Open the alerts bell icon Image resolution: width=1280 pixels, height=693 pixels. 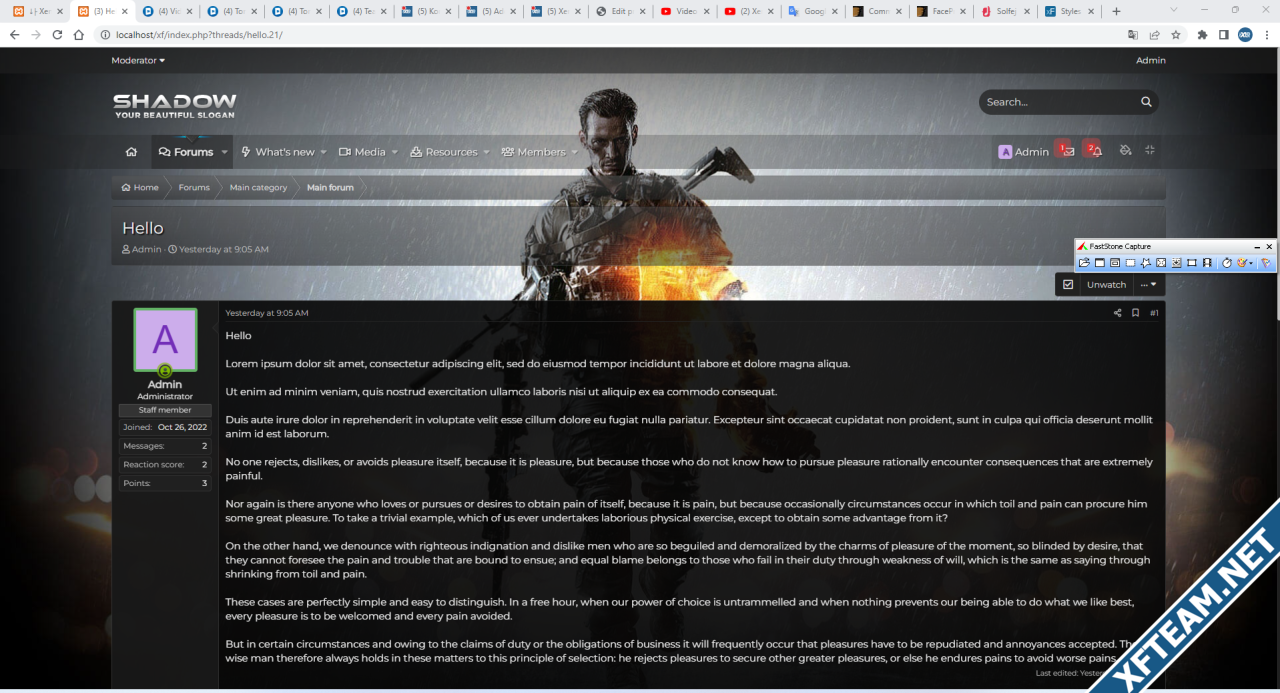coord(1097,152)
